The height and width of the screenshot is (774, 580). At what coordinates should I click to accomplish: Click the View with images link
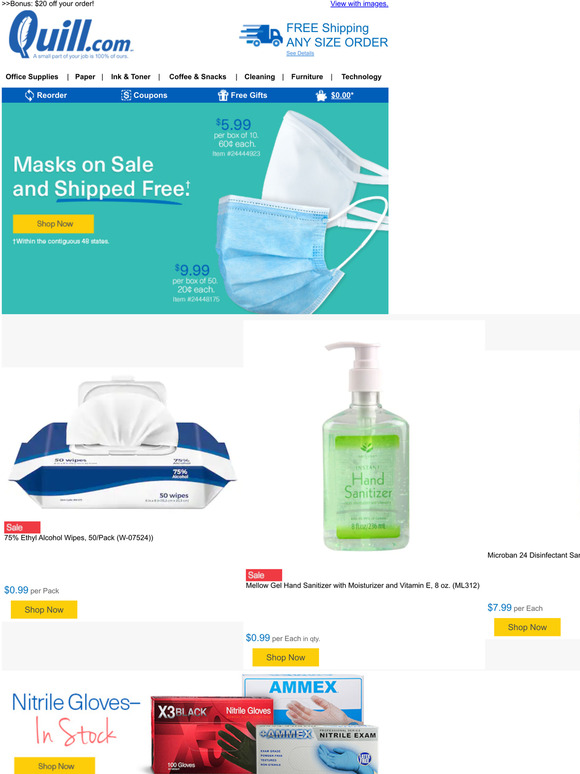(359, 4)
